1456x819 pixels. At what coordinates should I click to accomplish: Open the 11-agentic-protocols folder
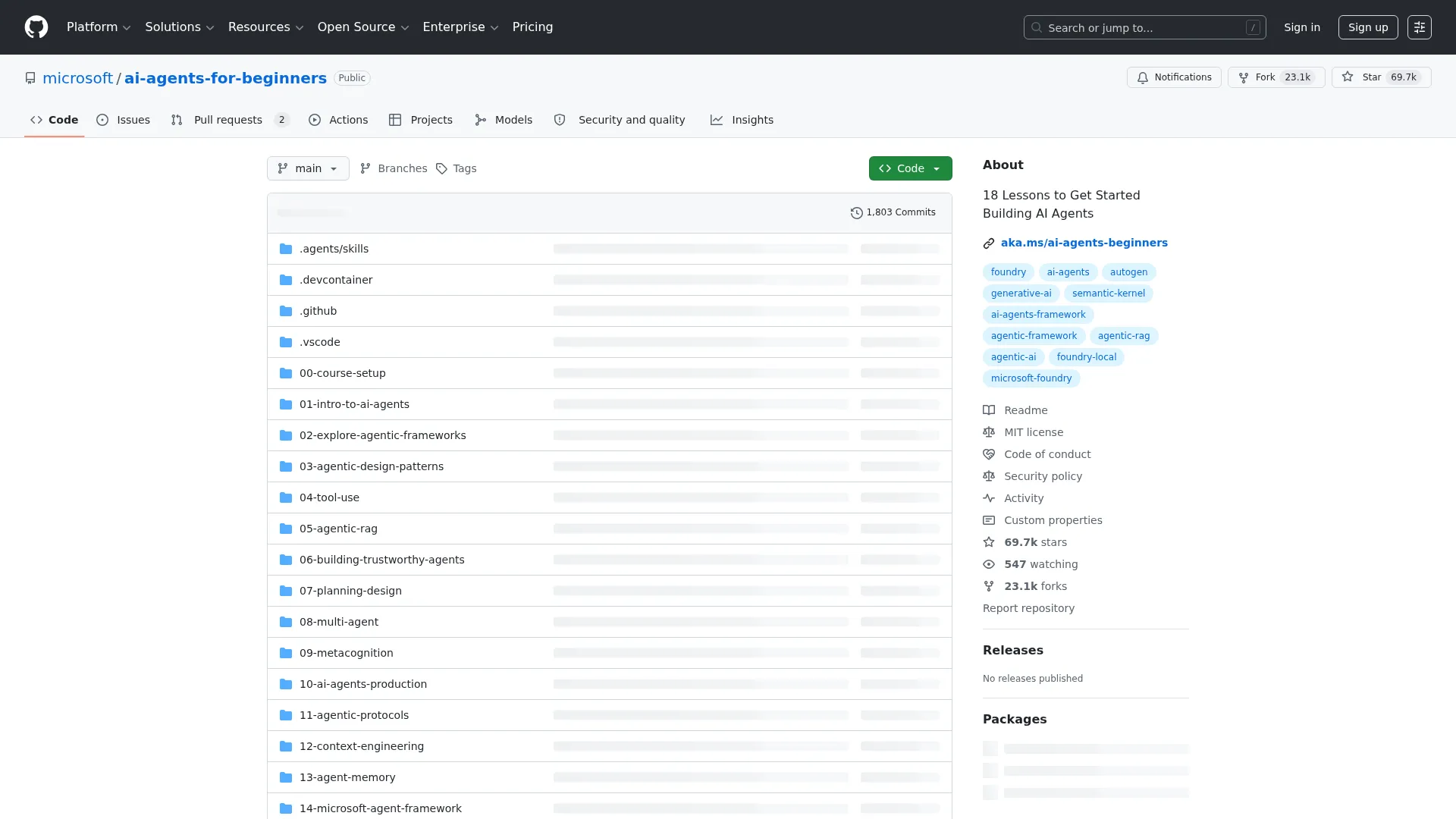(353, 715)
